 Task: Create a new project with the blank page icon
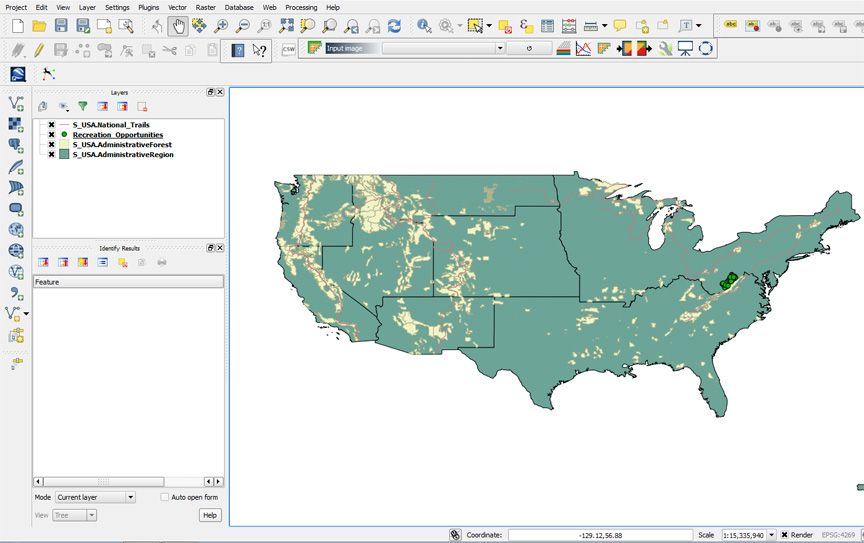pyautogui.click(x=18, y=26)
